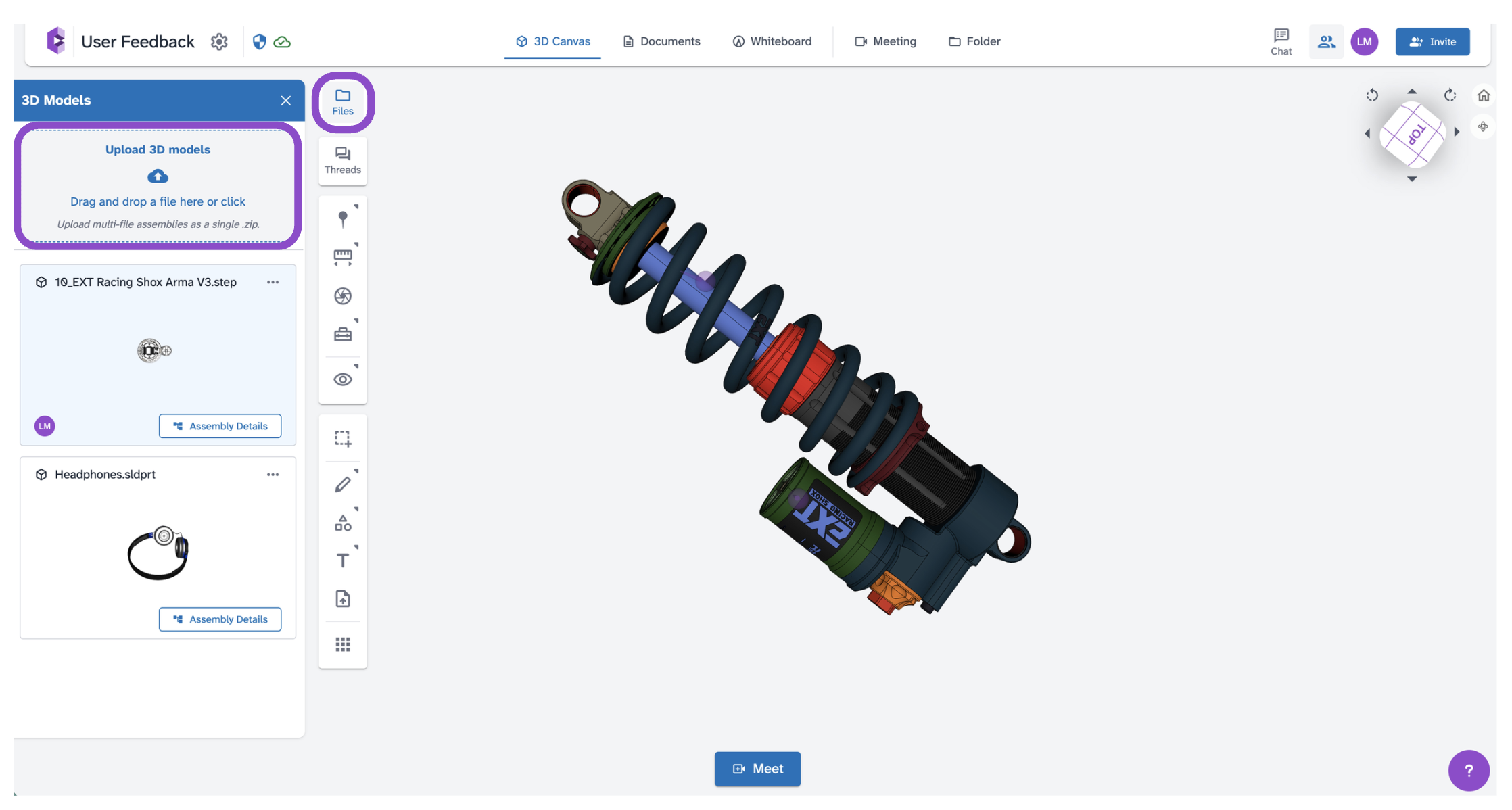Viewport: 1512px width, 810px height.
Task: Open workspace settings gear
Action: [x=219, y=42]
